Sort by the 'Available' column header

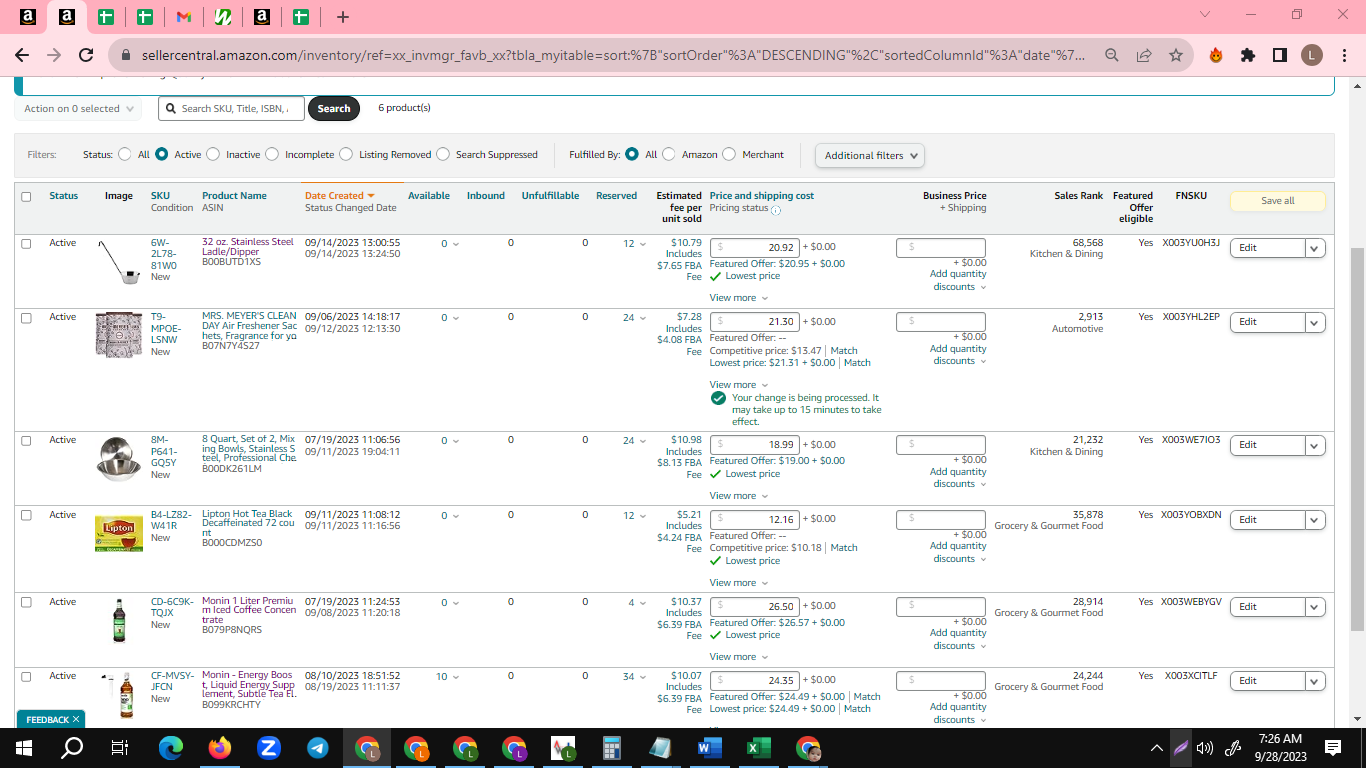(429, 196)
